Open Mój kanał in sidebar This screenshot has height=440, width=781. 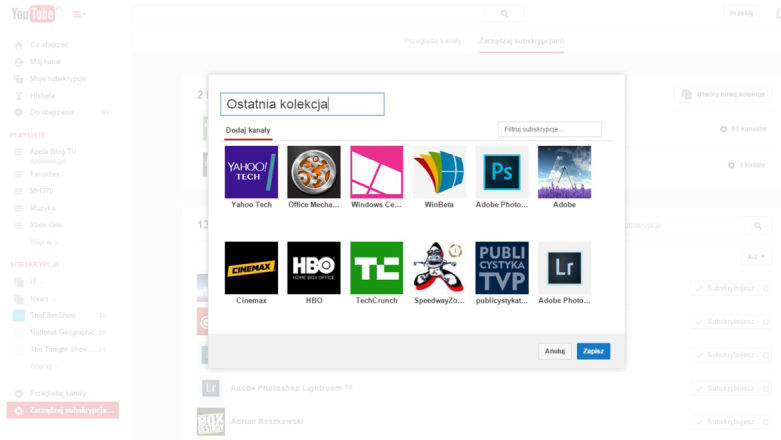point(45,62)
